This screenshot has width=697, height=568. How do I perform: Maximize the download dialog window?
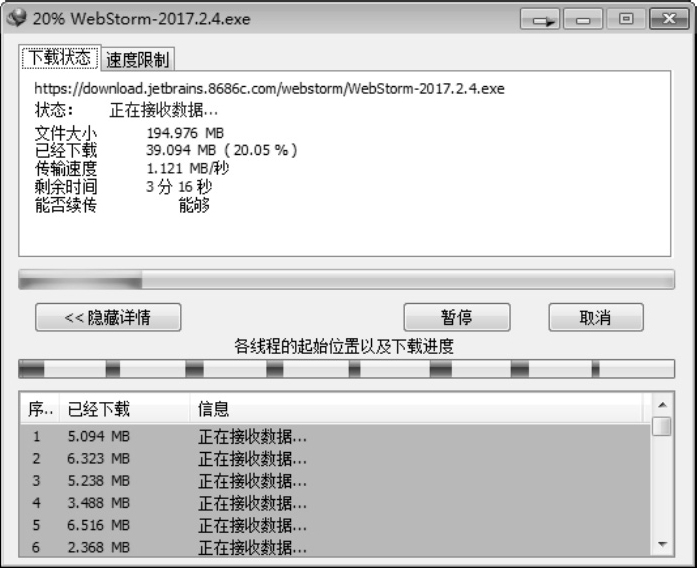click(623, 19)
